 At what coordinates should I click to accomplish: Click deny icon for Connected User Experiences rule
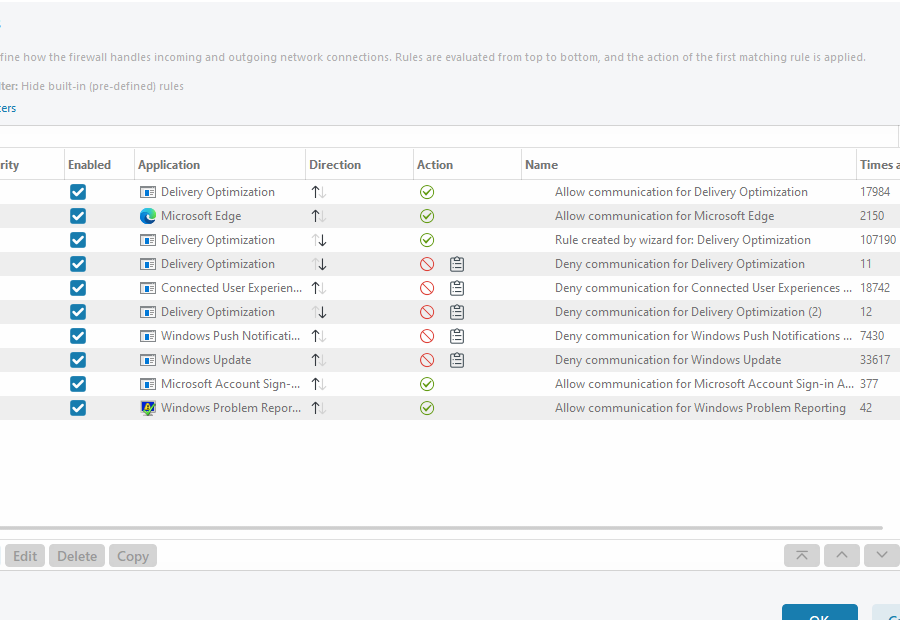[426, 288]
